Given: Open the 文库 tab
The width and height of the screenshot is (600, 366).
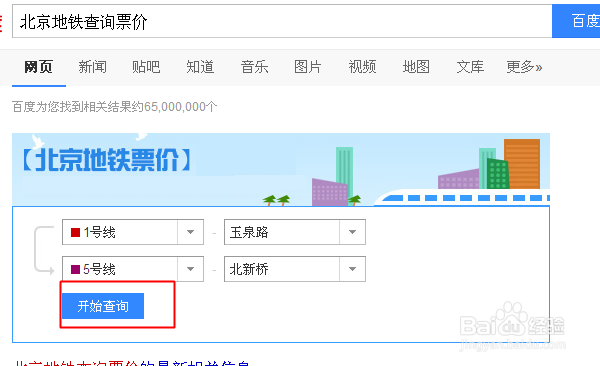Looking at the screenshot, I should tap(470, 67).
